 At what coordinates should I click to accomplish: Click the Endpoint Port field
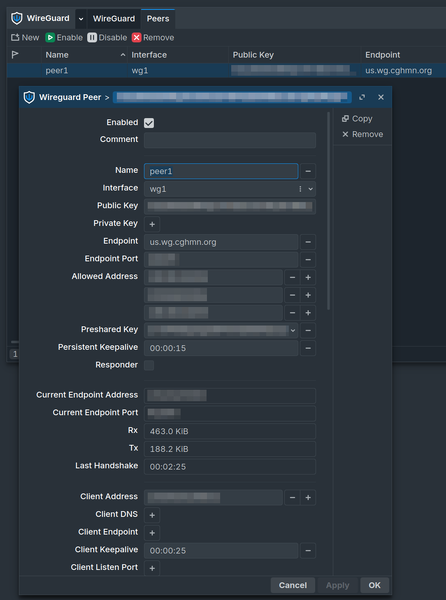221,259
